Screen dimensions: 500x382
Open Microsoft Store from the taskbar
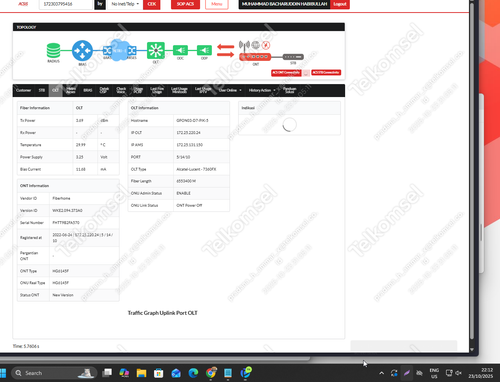click(x=159, y=373)
